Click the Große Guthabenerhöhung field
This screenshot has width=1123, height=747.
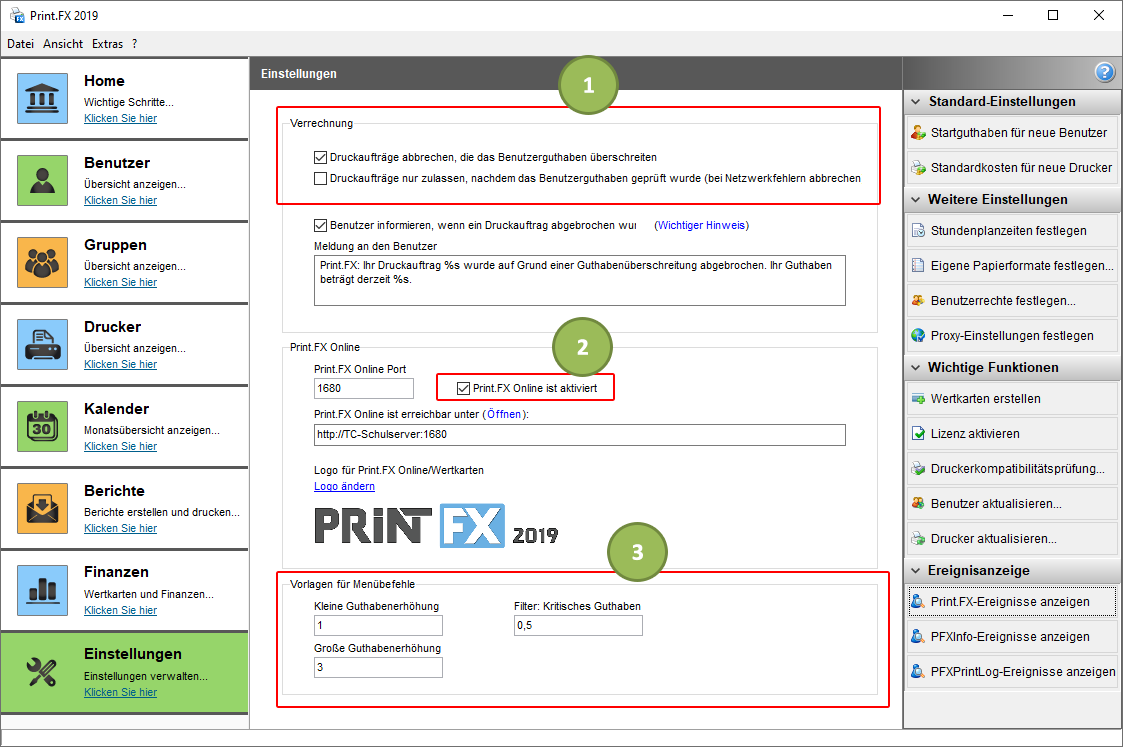tap(378, 668)
